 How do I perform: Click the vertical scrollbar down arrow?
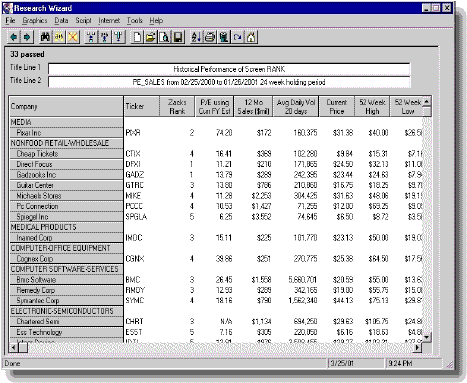[427, 337]
